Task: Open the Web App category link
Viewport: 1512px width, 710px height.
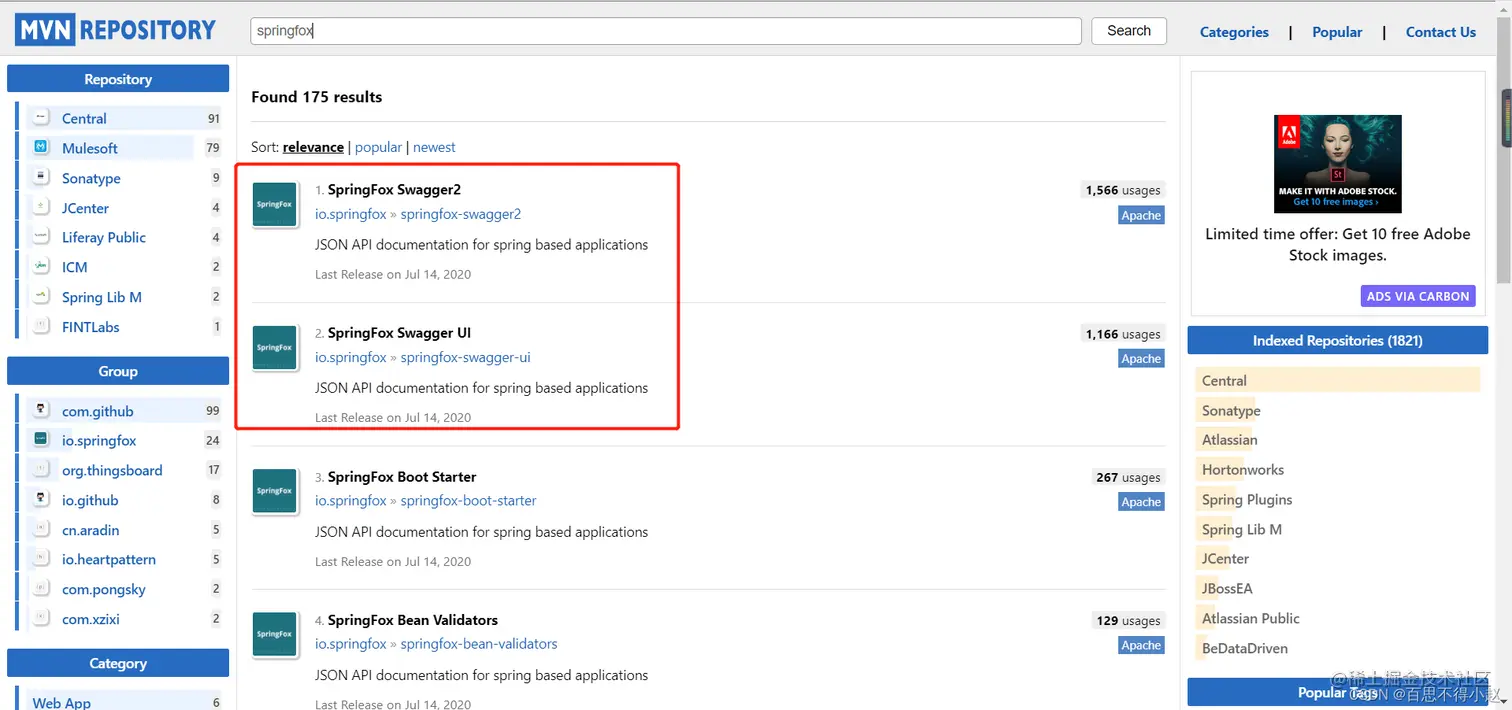Action: coord(62,703)
